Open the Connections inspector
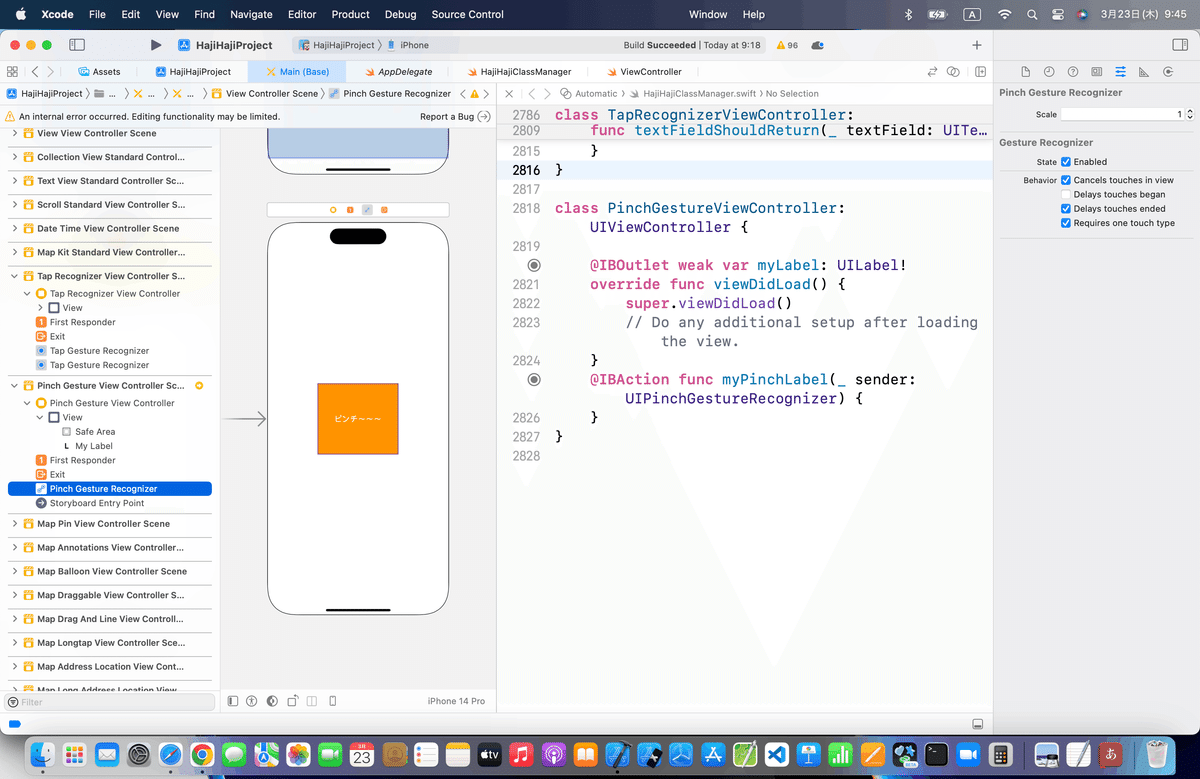 tap(1168, 72)
